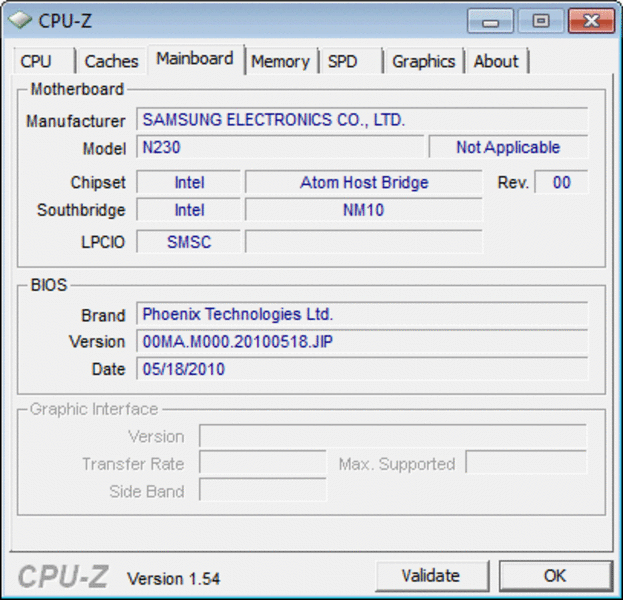The image size is (623, 600).
Task: Click the Manufacturer label
Action: tap(75, 121)
